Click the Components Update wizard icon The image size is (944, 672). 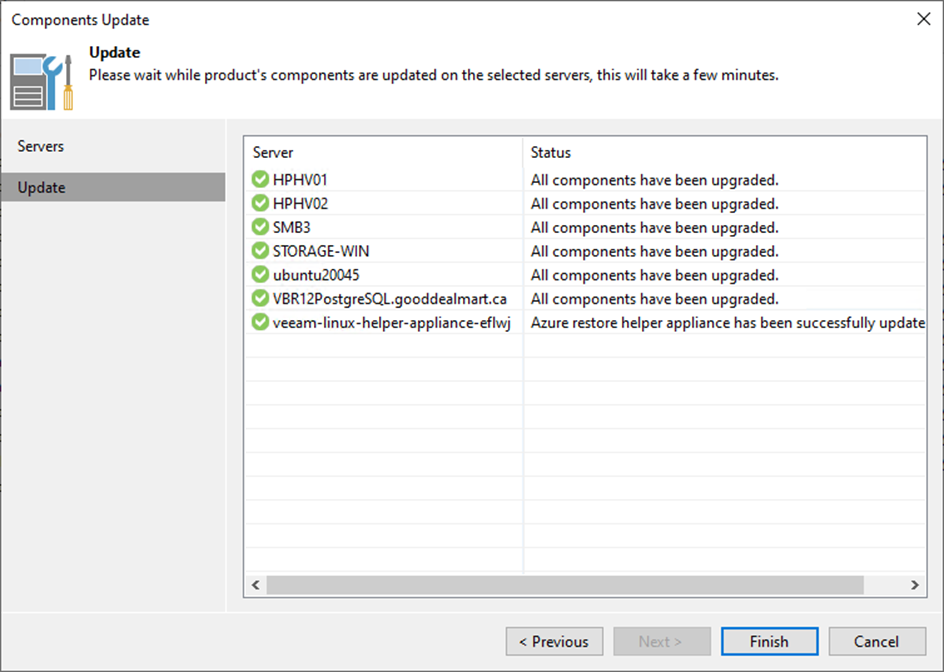click(x=41, y=80)
